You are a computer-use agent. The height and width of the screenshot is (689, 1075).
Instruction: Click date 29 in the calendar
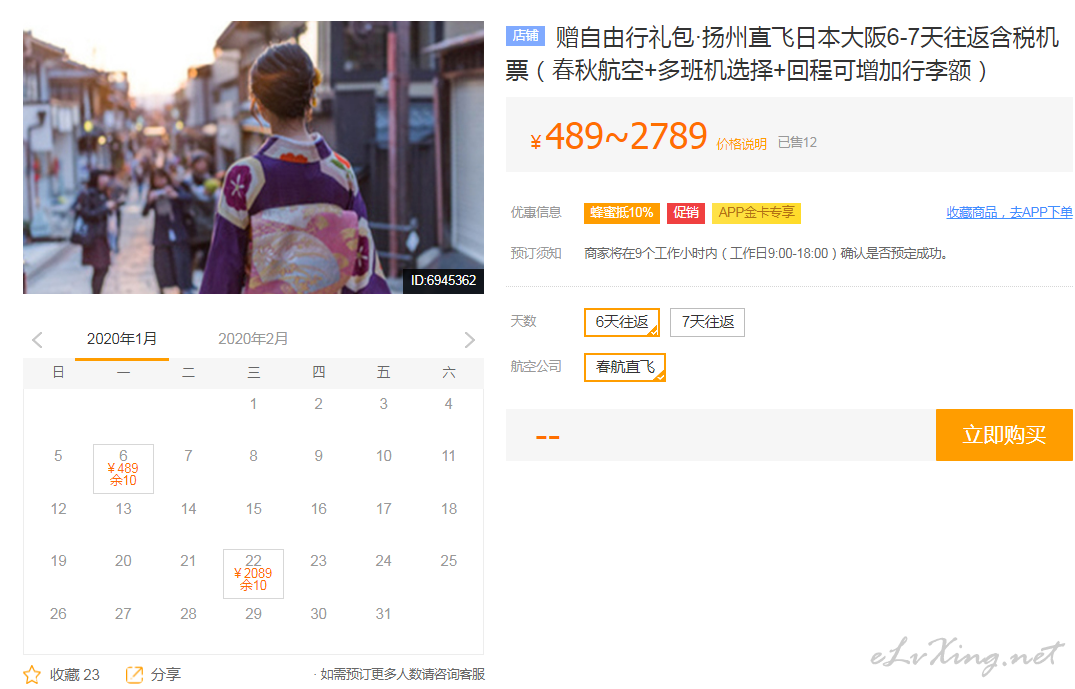(254, 614)
